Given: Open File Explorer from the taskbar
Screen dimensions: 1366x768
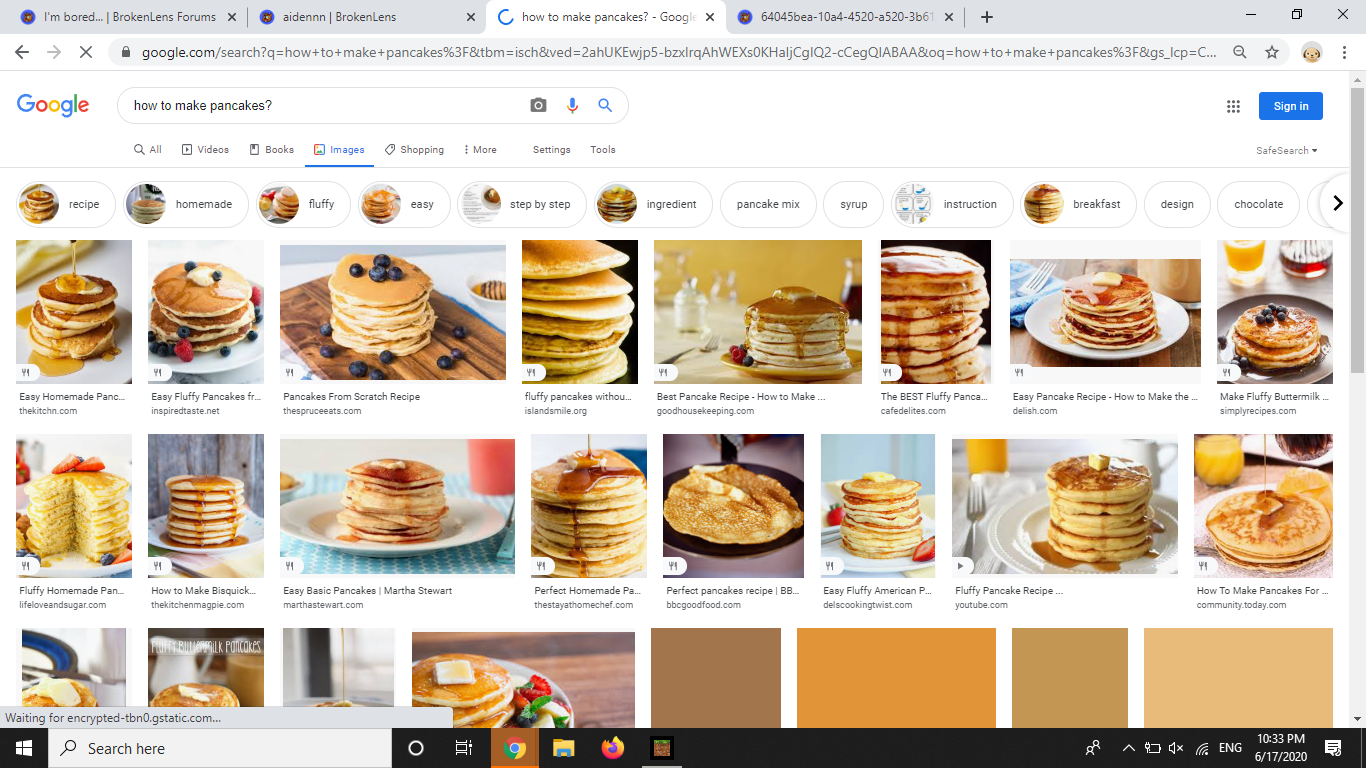Looking at the screenshot, I should click(563, 748).
